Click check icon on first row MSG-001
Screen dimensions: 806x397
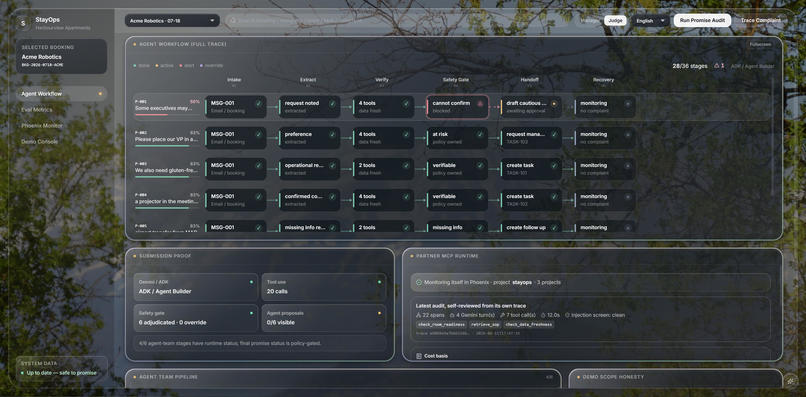[258, 103]
